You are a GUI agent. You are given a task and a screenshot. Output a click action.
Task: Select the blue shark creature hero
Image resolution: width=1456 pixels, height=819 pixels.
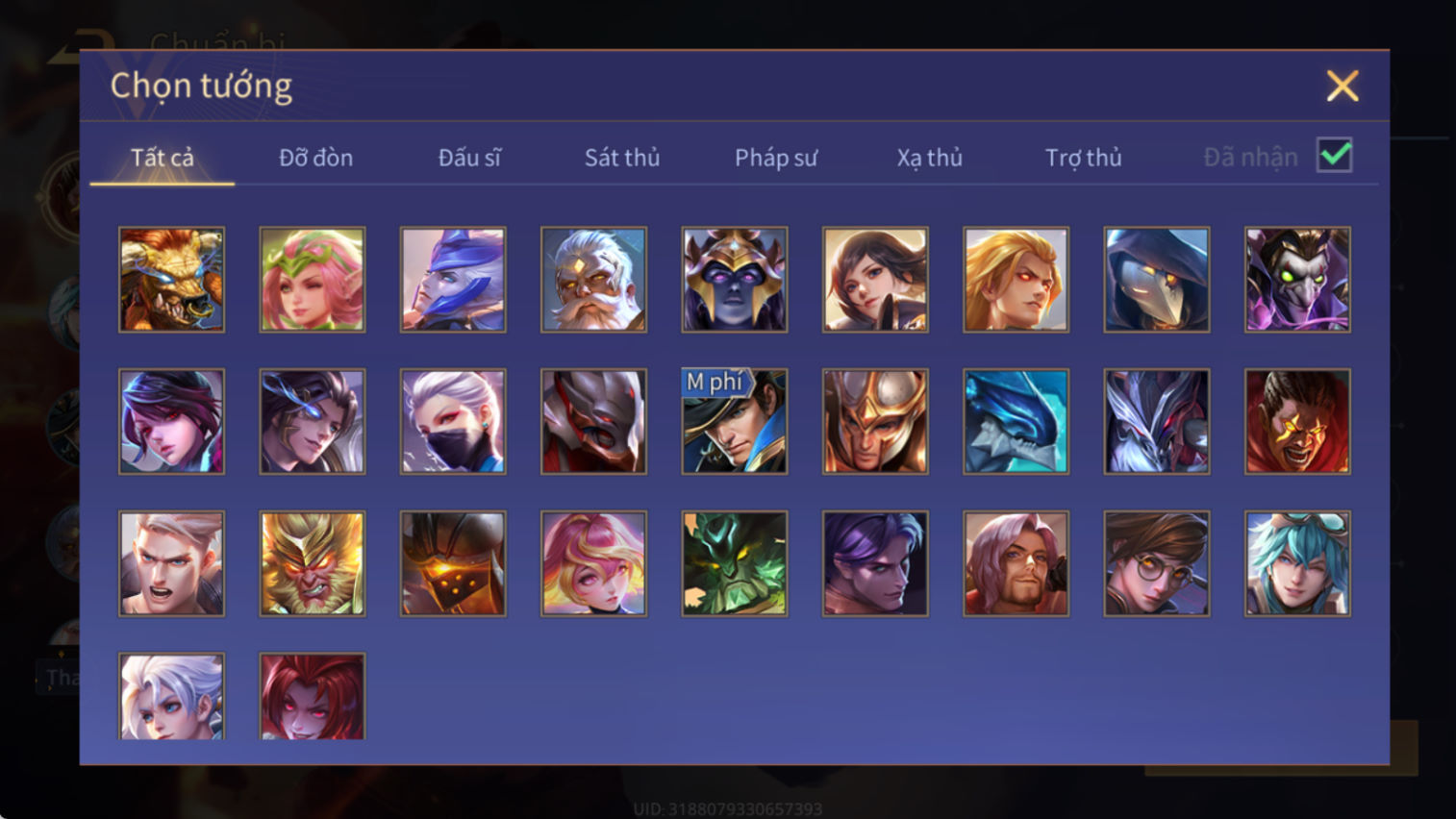1016,421
